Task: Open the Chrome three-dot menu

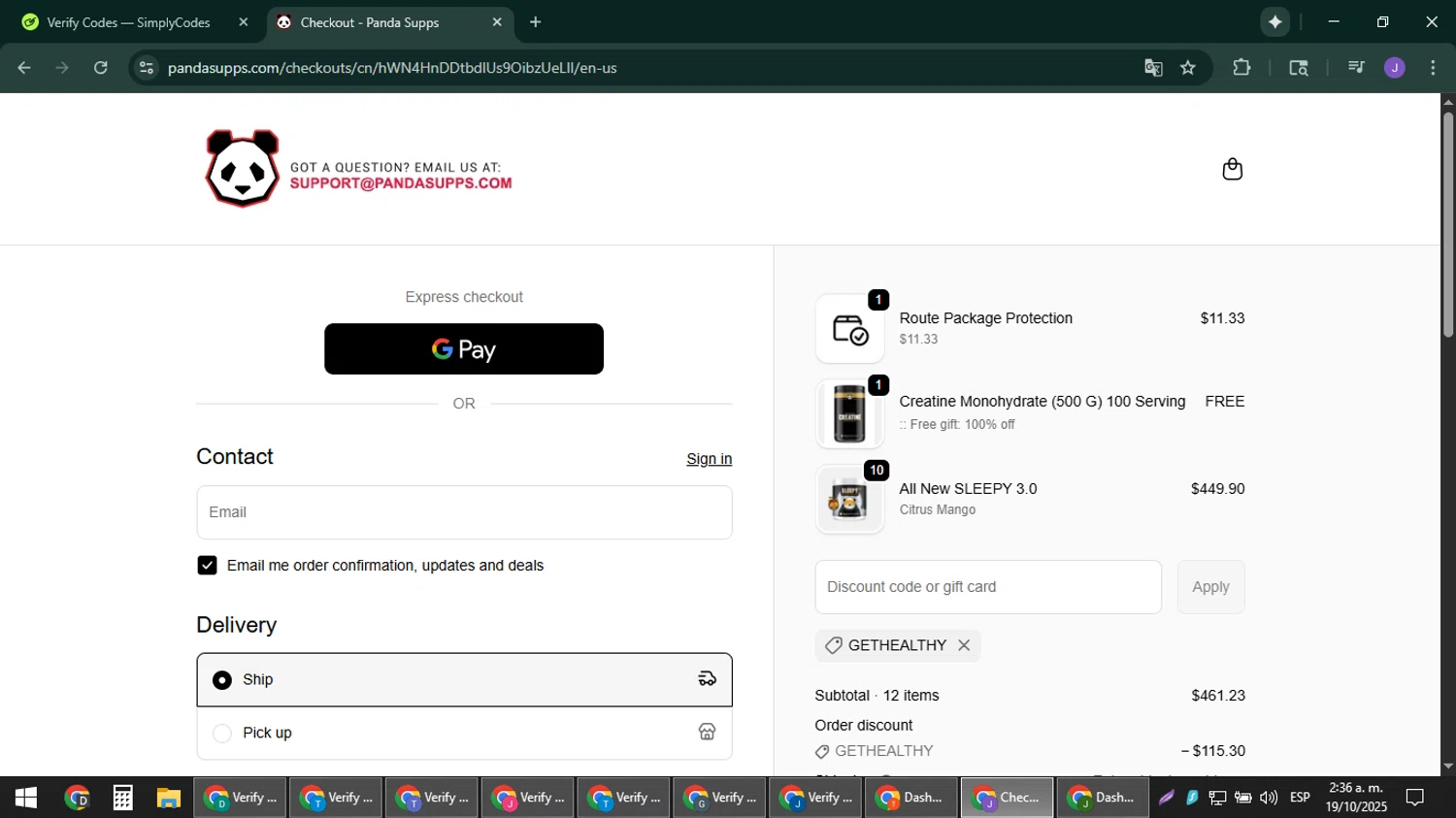Action: [1433, 68]
